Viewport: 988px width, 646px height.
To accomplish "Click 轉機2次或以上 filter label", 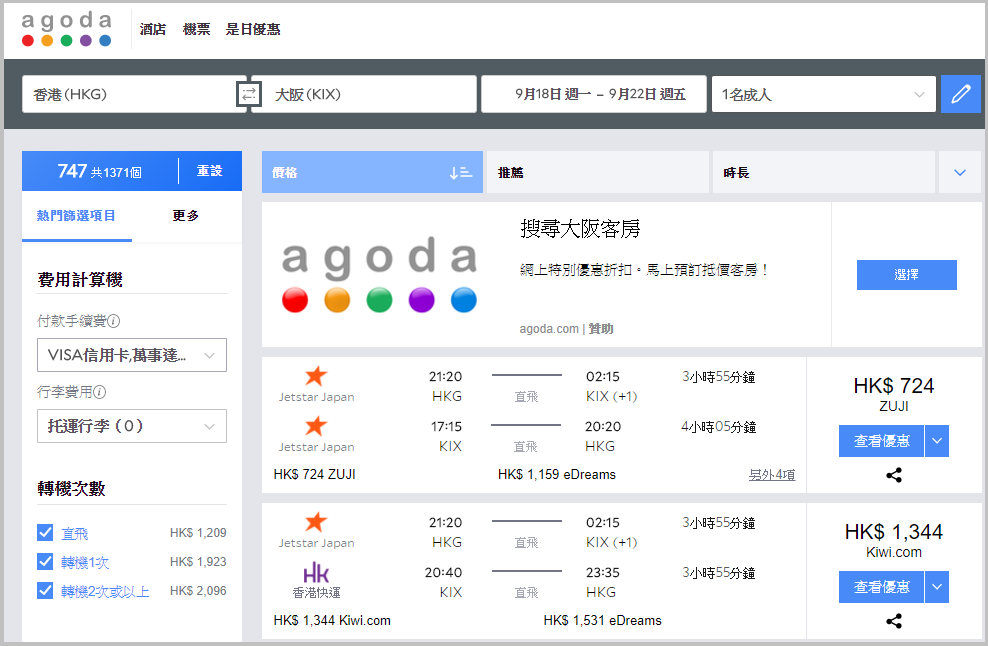I will pos(105,591).
